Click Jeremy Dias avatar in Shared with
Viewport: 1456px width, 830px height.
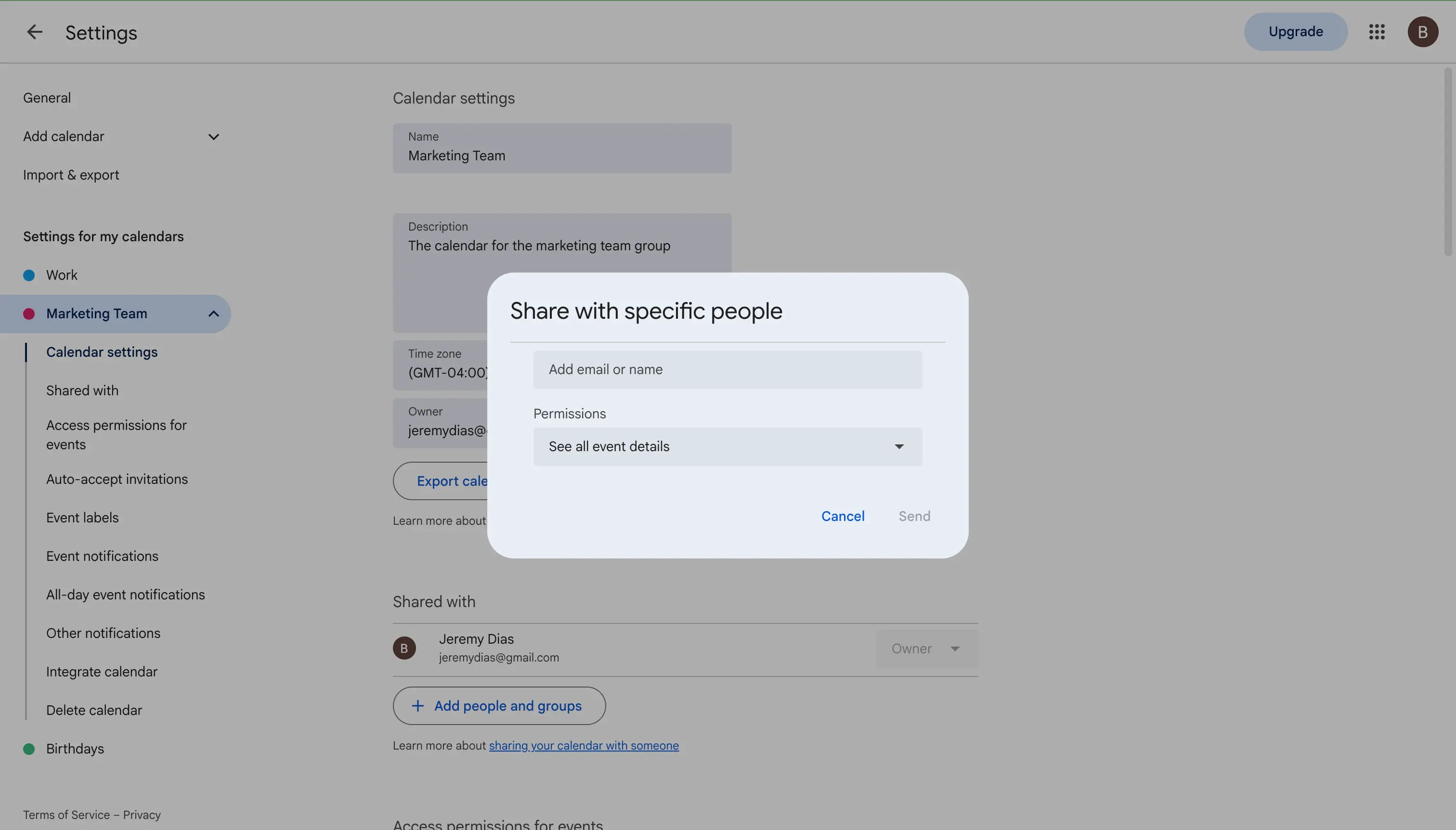(x=404, y=648)
